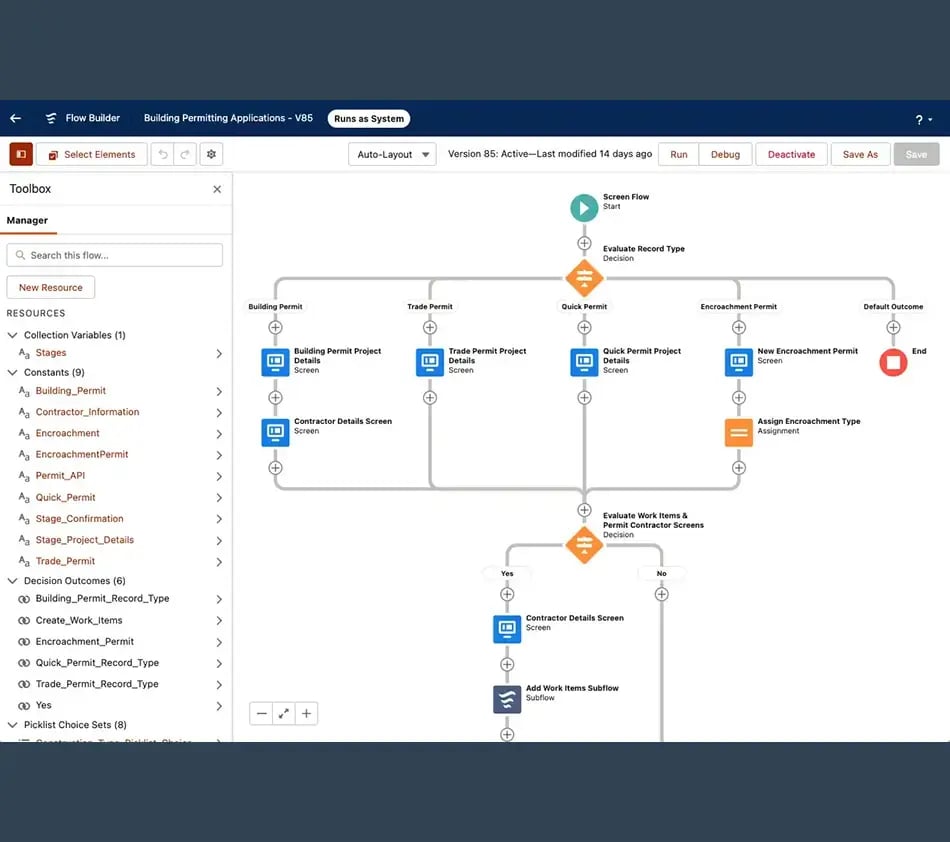Screen dimensions: 950x842
Task: Click the Runs as System badge
Action: (369, 119)
